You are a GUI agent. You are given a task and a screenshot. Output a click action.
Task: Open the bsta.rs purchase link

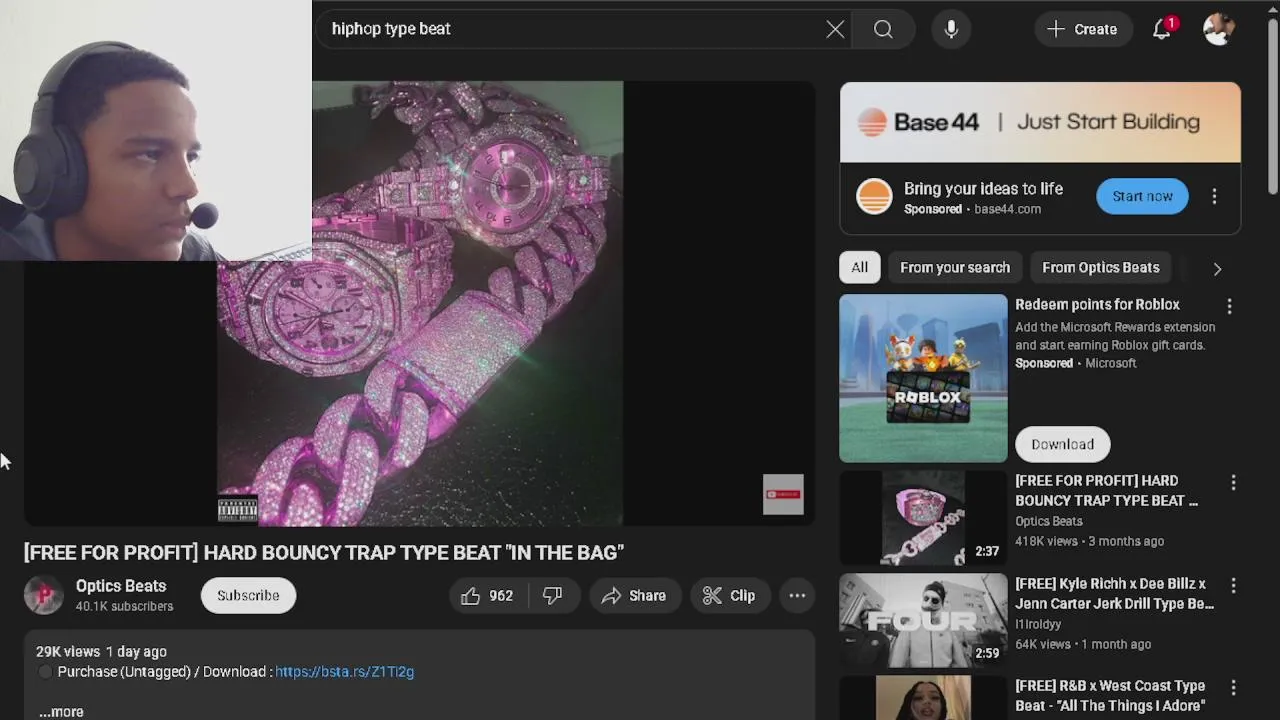tap(344, 672)
